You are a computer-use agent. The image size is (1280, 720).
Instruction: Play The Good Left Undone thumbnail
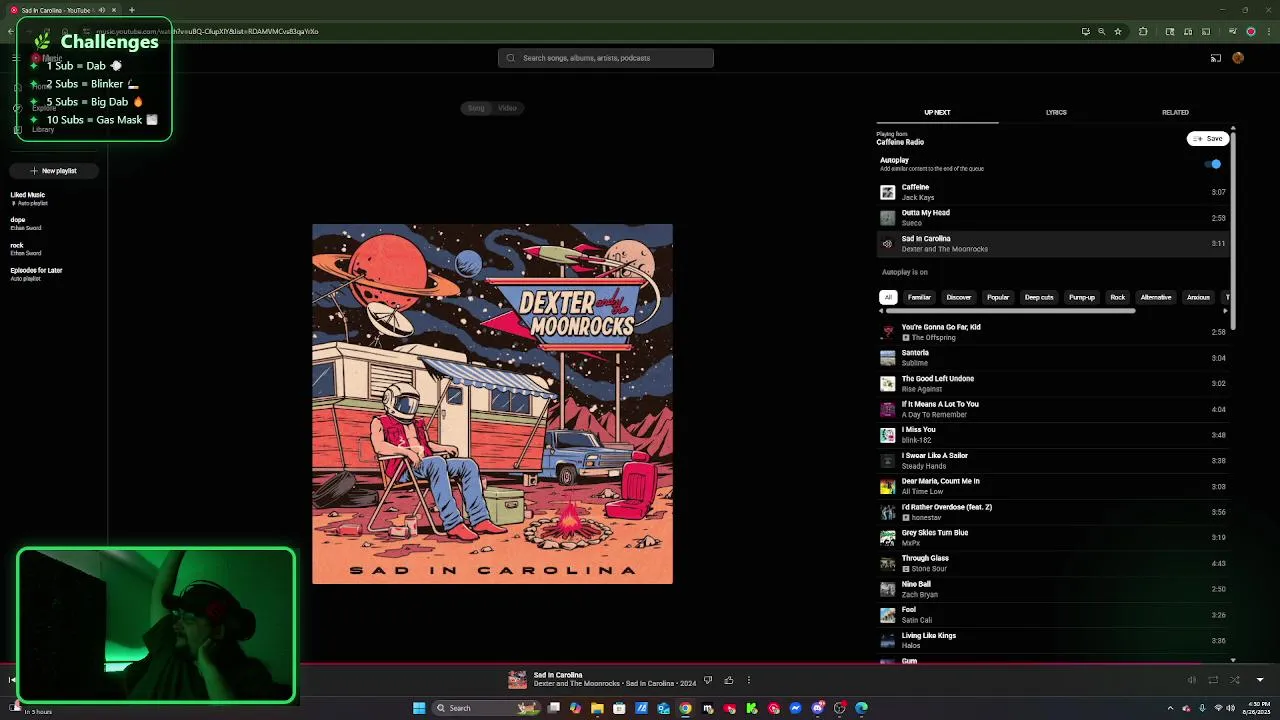[887, 384]
